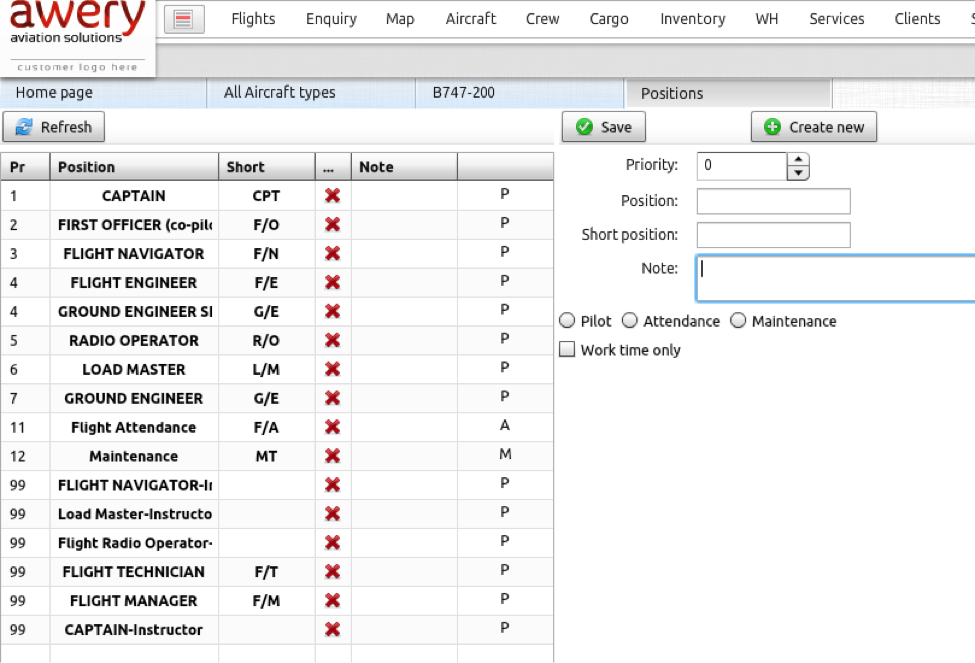The image size is (975, 663).
Task: Click into the Short position field
Action: [x=773, y=235]
